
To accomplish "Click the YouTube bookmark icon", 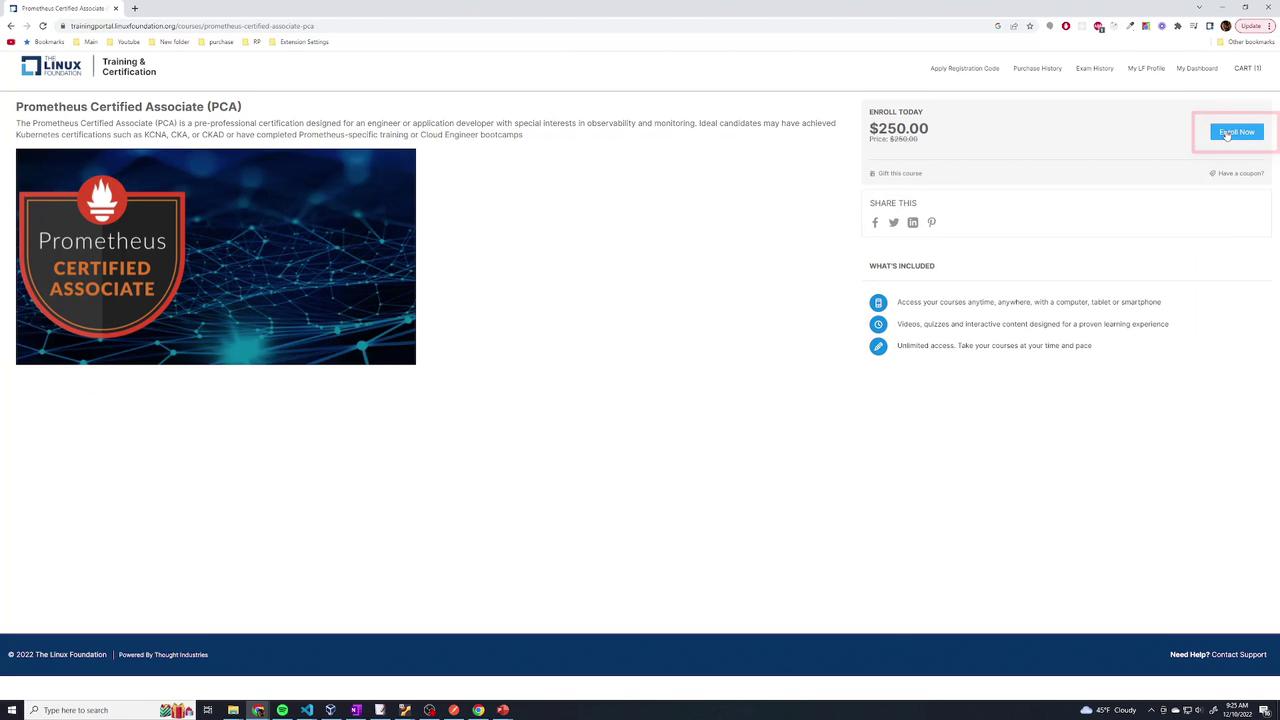I will (11, 42).
